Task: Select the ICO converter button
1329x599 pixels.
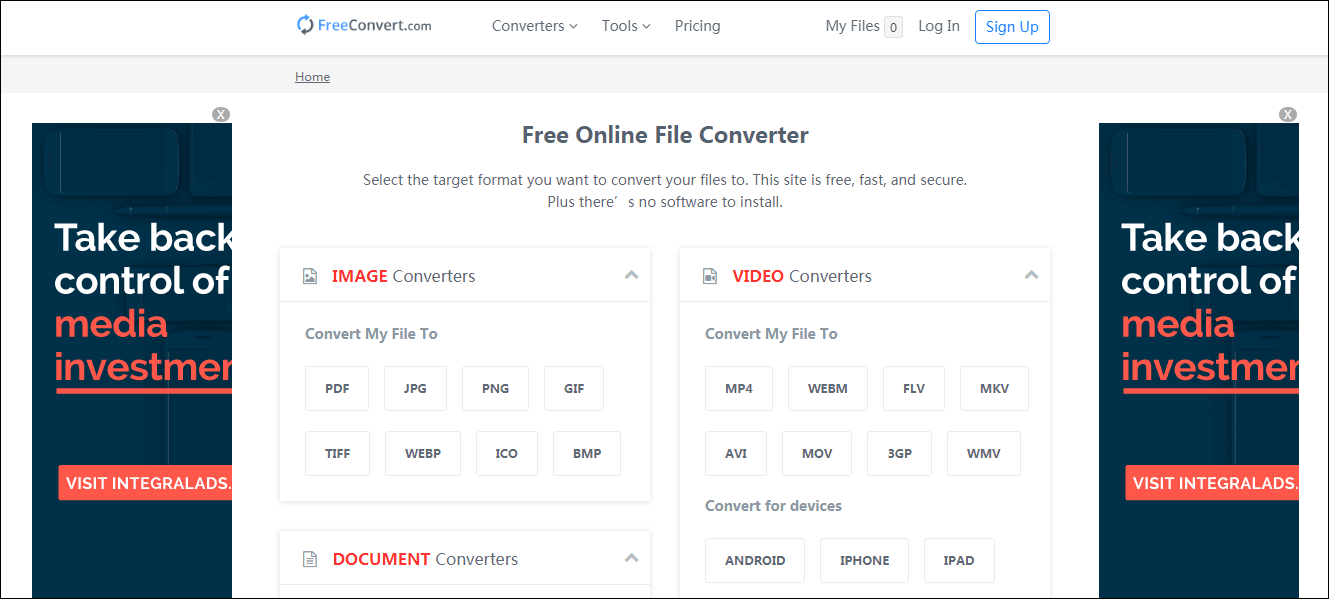Action: click(507, 453)
